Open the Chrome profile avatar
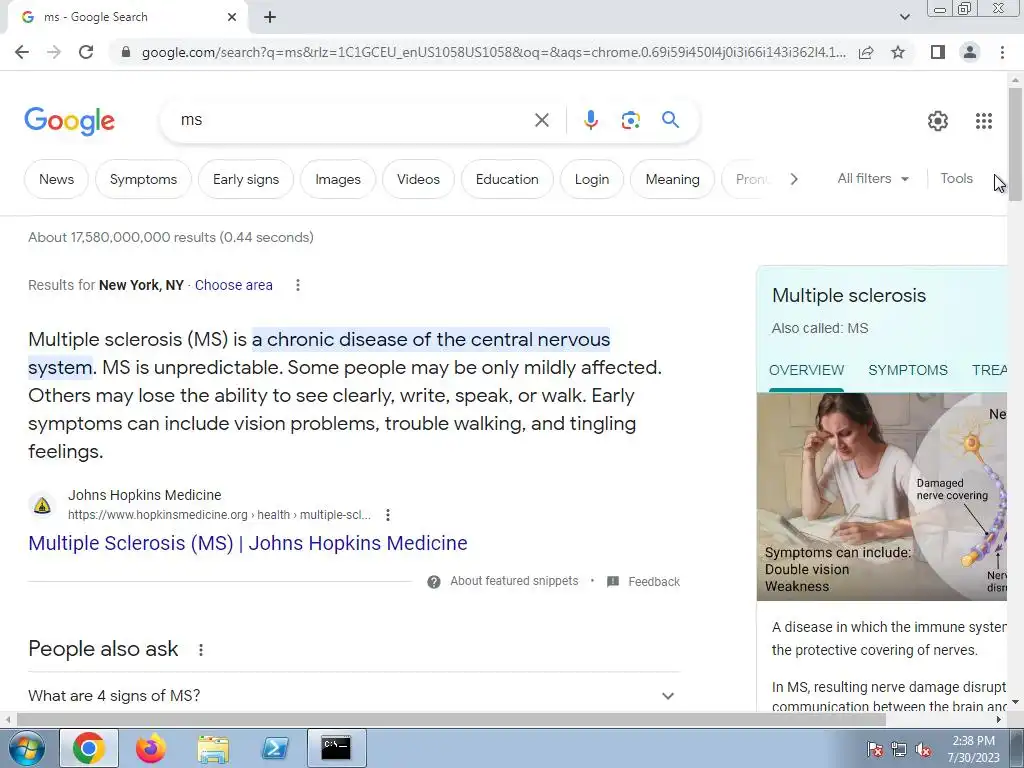The height and width of the screenshot is (768, 1024). click(x=970, y=52)
